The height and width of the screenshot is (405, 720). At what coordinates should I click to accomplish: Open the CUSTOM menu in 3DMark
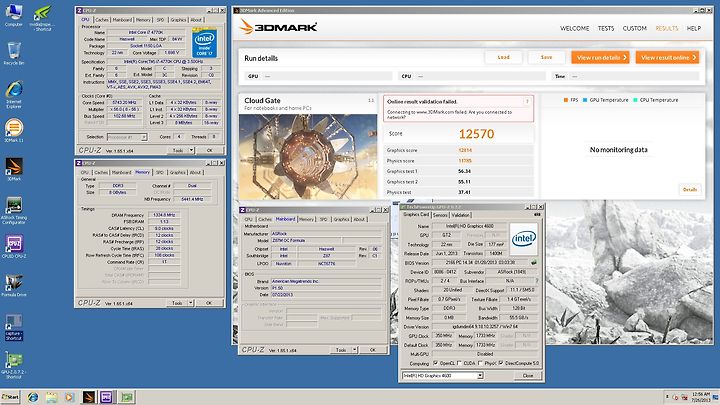pos(635,28)
